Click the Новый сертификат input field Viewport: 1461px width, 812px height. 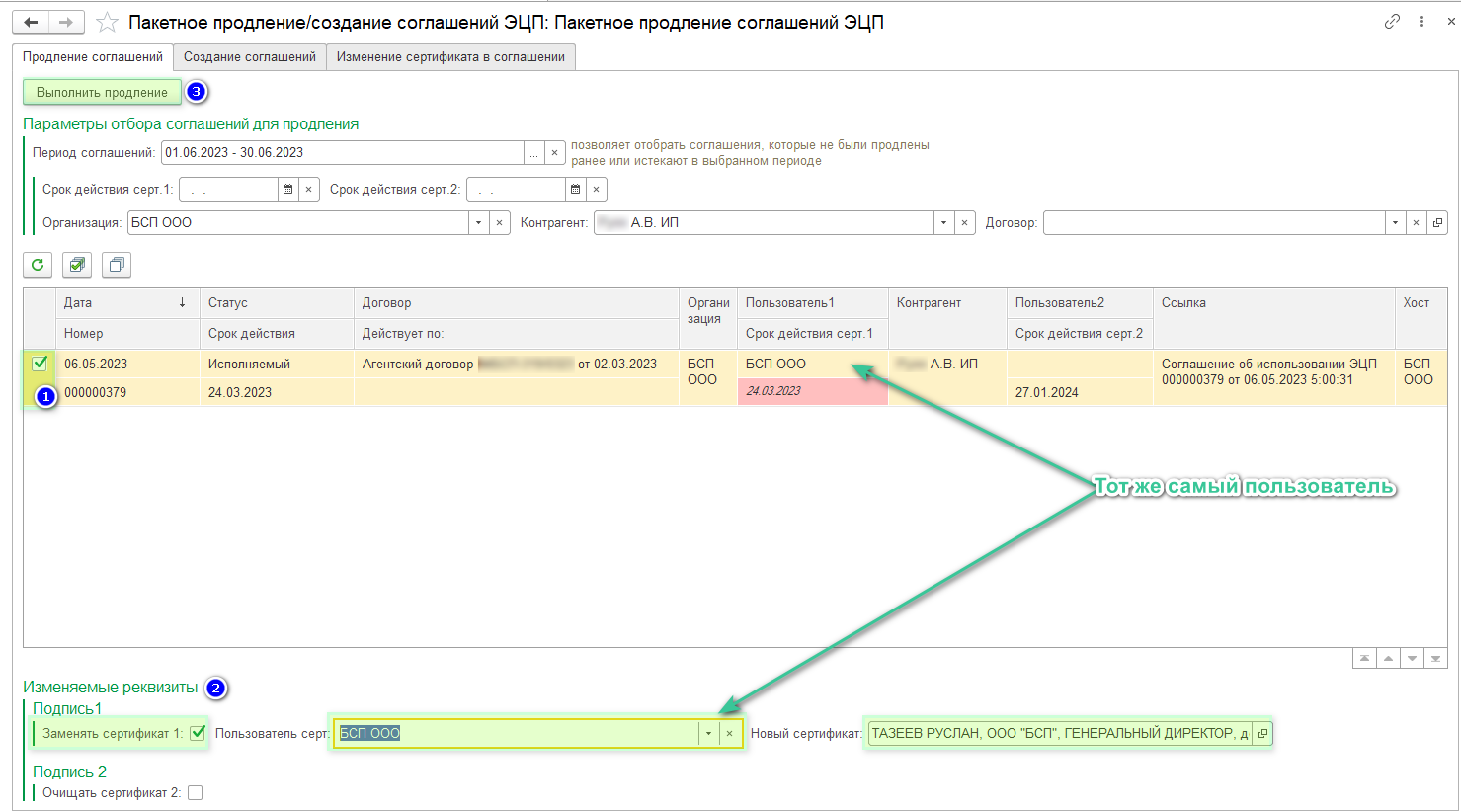(x=1059, y=733)
